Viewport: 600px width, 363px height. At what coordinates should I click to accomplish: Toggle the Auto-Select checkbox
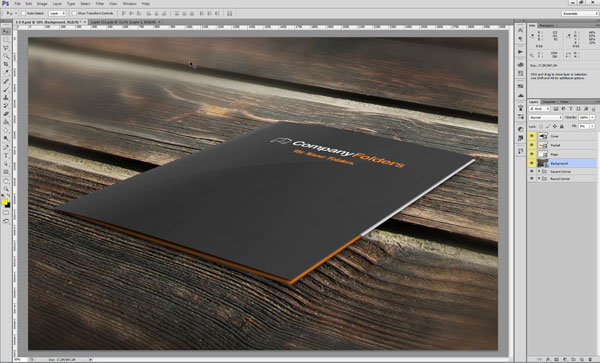tap(23, 13)
